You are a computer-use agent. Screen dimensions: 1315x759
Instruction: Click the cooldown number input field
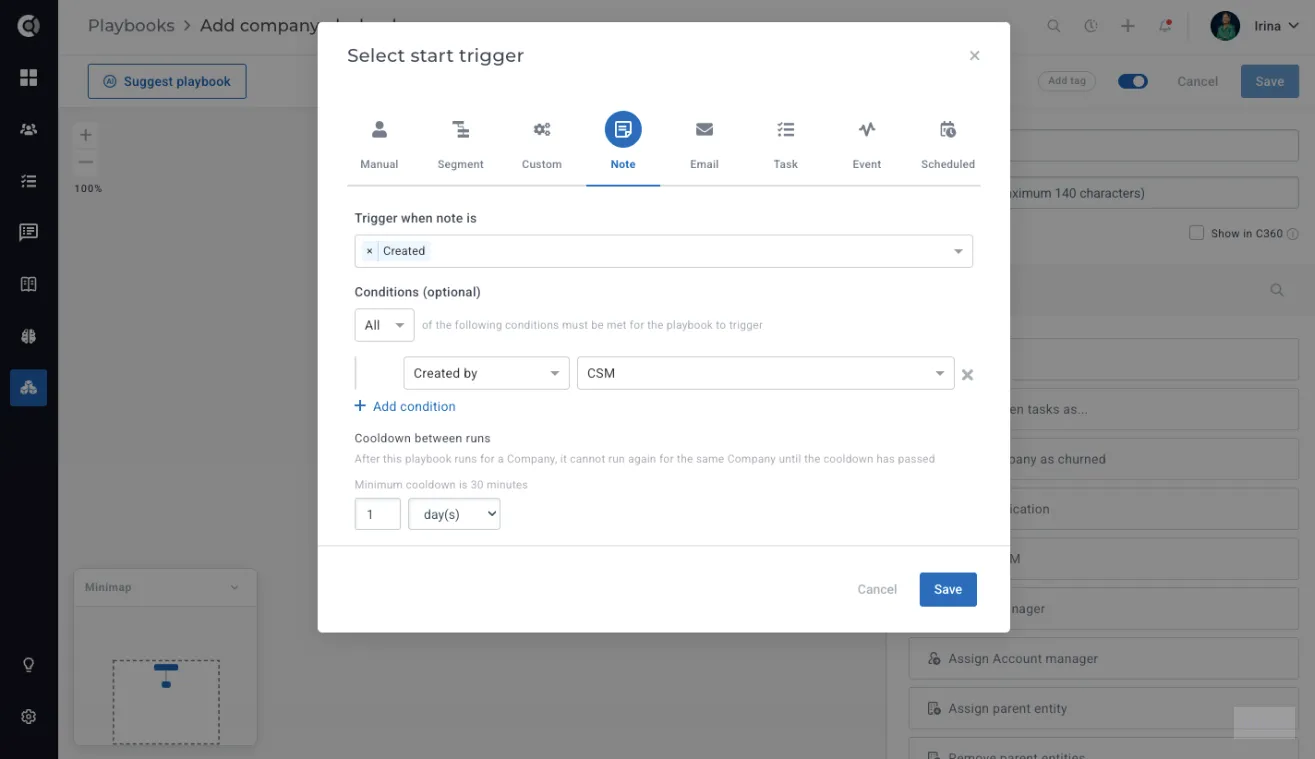(377, 514)
